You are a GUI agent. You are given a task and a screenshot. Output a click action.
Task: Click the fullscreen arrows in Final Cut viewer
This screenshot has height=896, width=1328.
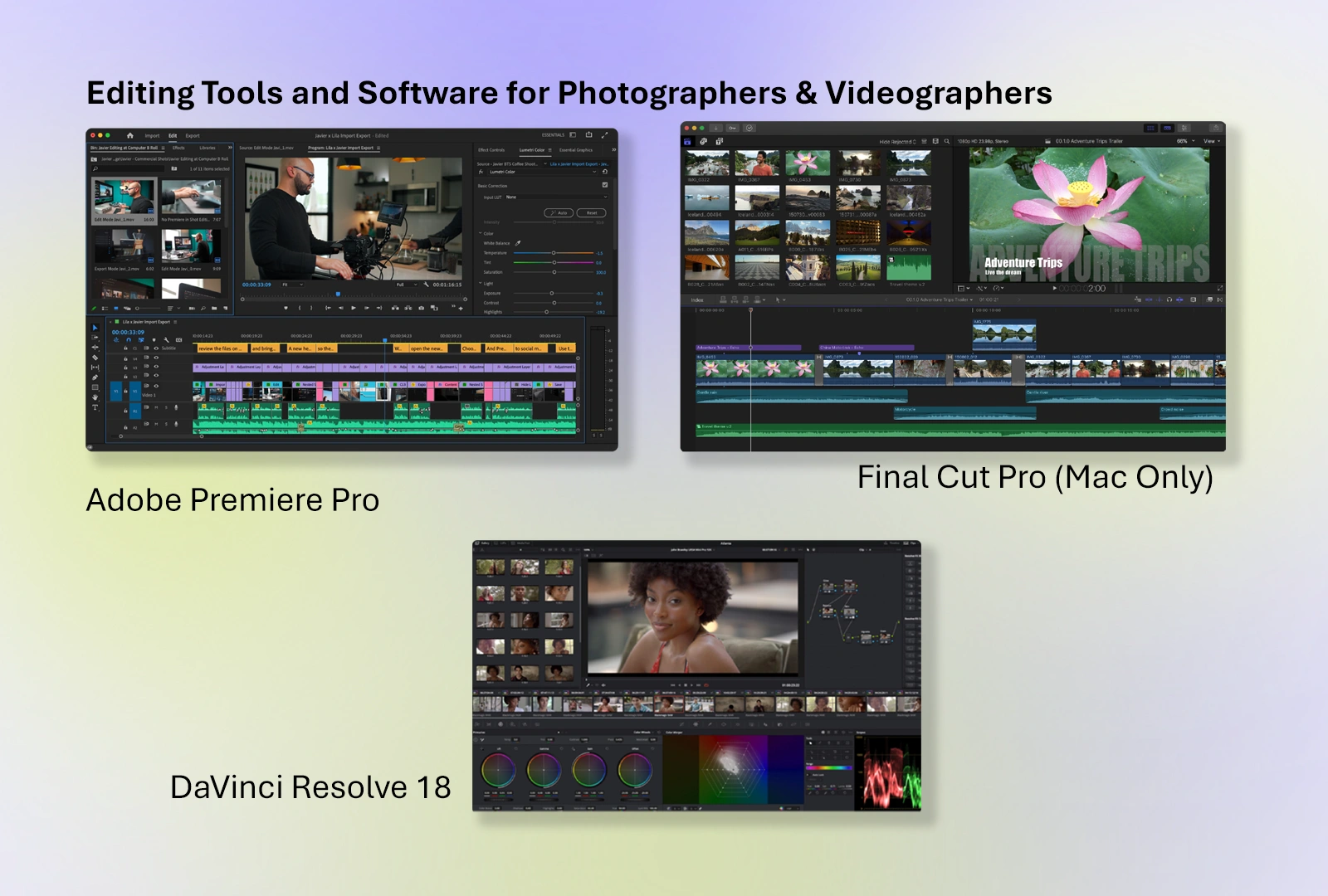pyautogui.click(x=1220, y=289)
